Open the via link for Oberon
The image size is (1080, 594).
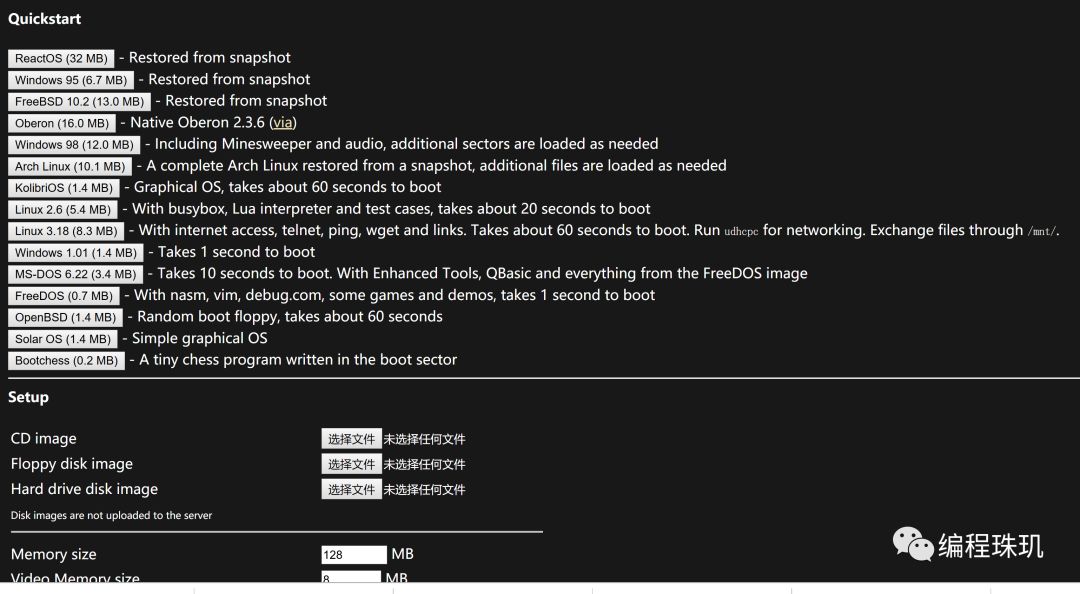pyautogui.click(x=285, y=123)
